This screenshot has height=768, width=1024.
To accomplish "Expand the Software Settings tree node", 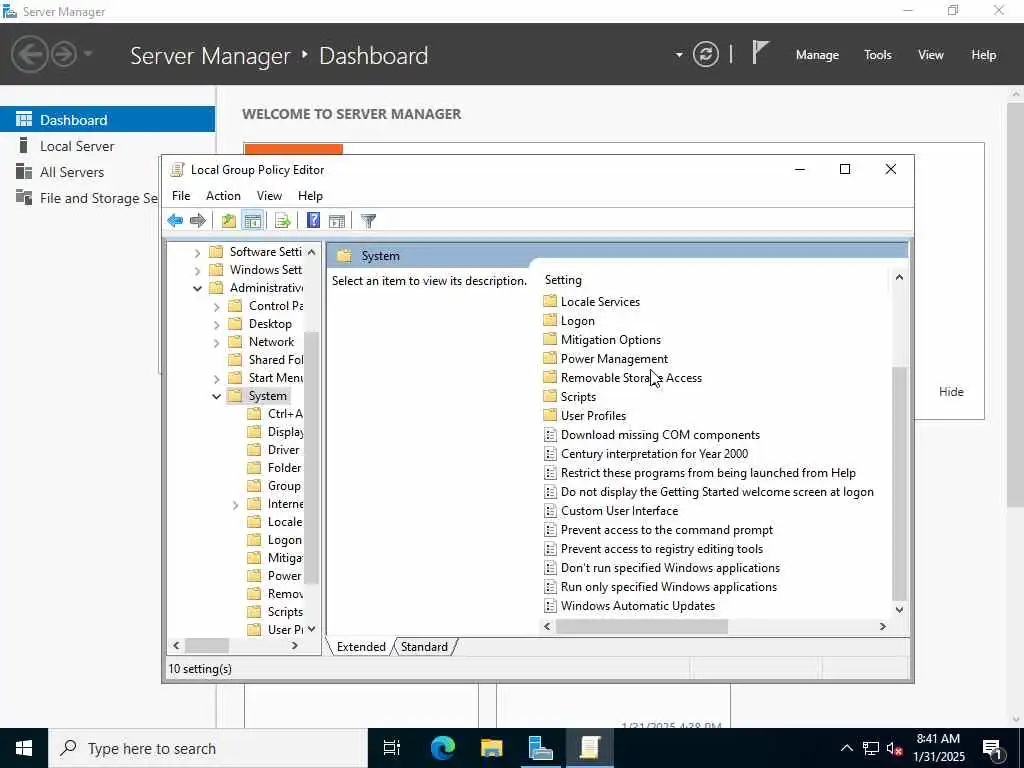I will [x=197, y=252].
